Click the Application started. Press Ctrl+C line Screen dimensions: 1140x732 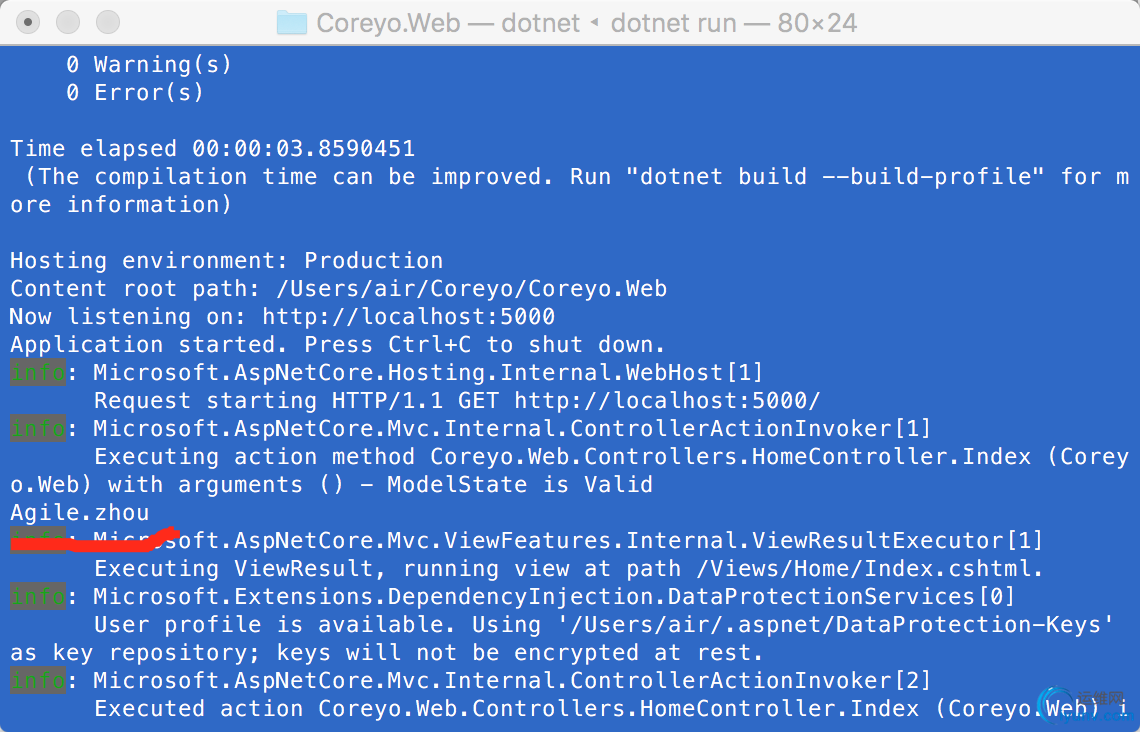337,345
